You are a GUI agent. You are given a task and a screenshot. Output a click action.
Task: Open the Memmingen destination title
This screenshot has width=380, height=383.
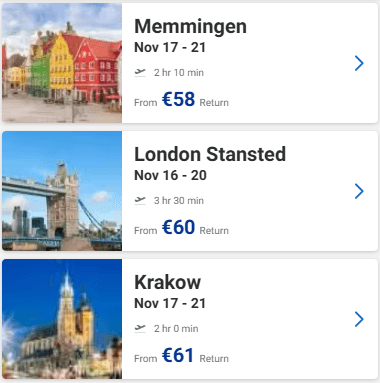click(x=190, y=26)
